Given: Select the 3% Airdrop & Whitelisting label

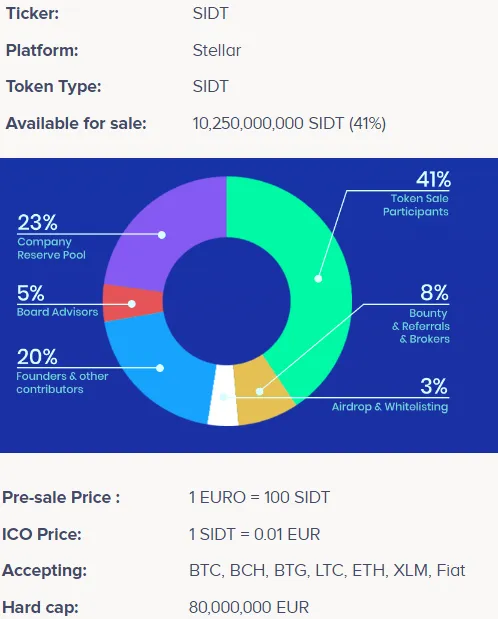Looking at the screenshot, I should click(x=390, y=395).
